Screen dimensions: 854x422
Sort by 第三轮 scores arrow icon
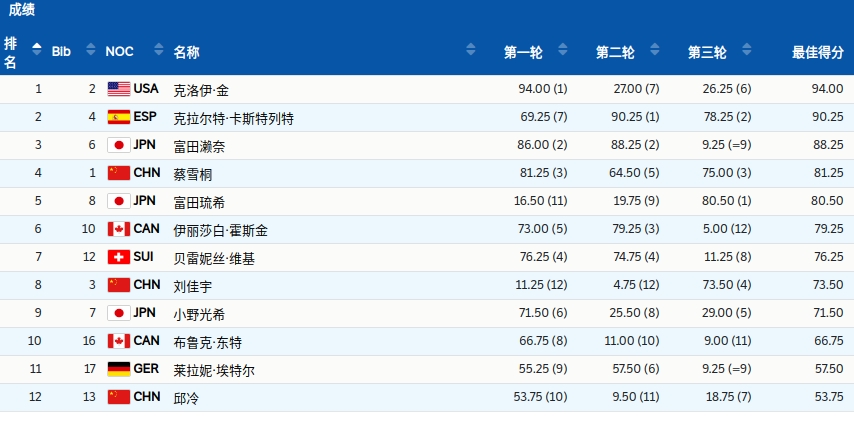pos(747,49)
